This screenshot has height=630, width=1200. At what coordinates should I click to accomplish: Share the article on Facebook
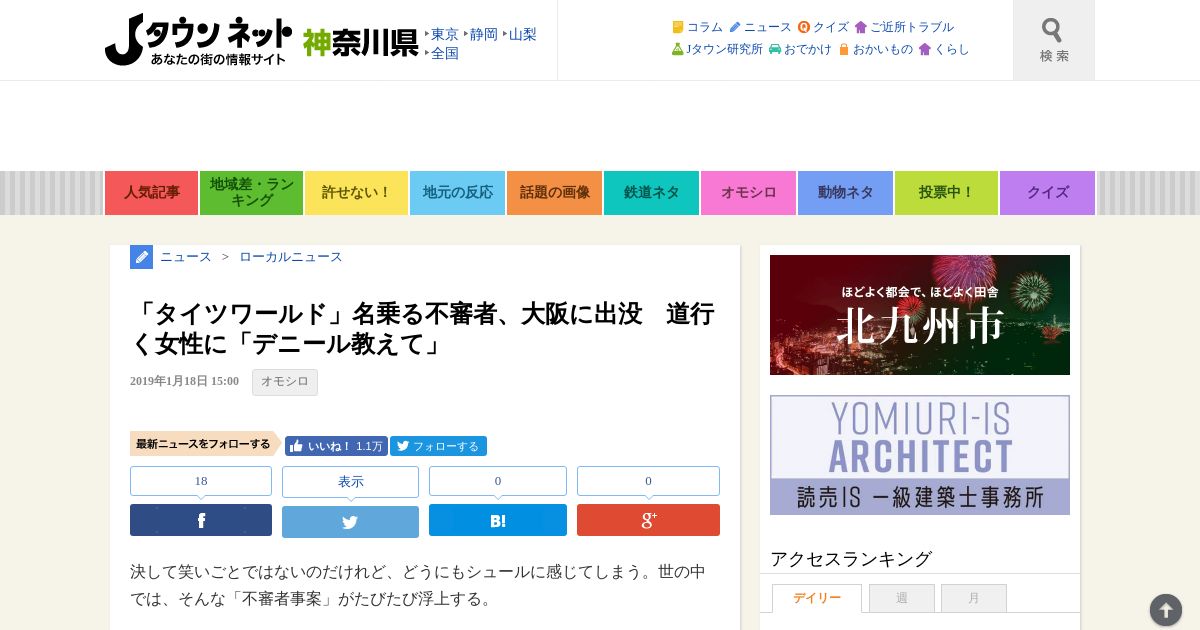(201, 520)
